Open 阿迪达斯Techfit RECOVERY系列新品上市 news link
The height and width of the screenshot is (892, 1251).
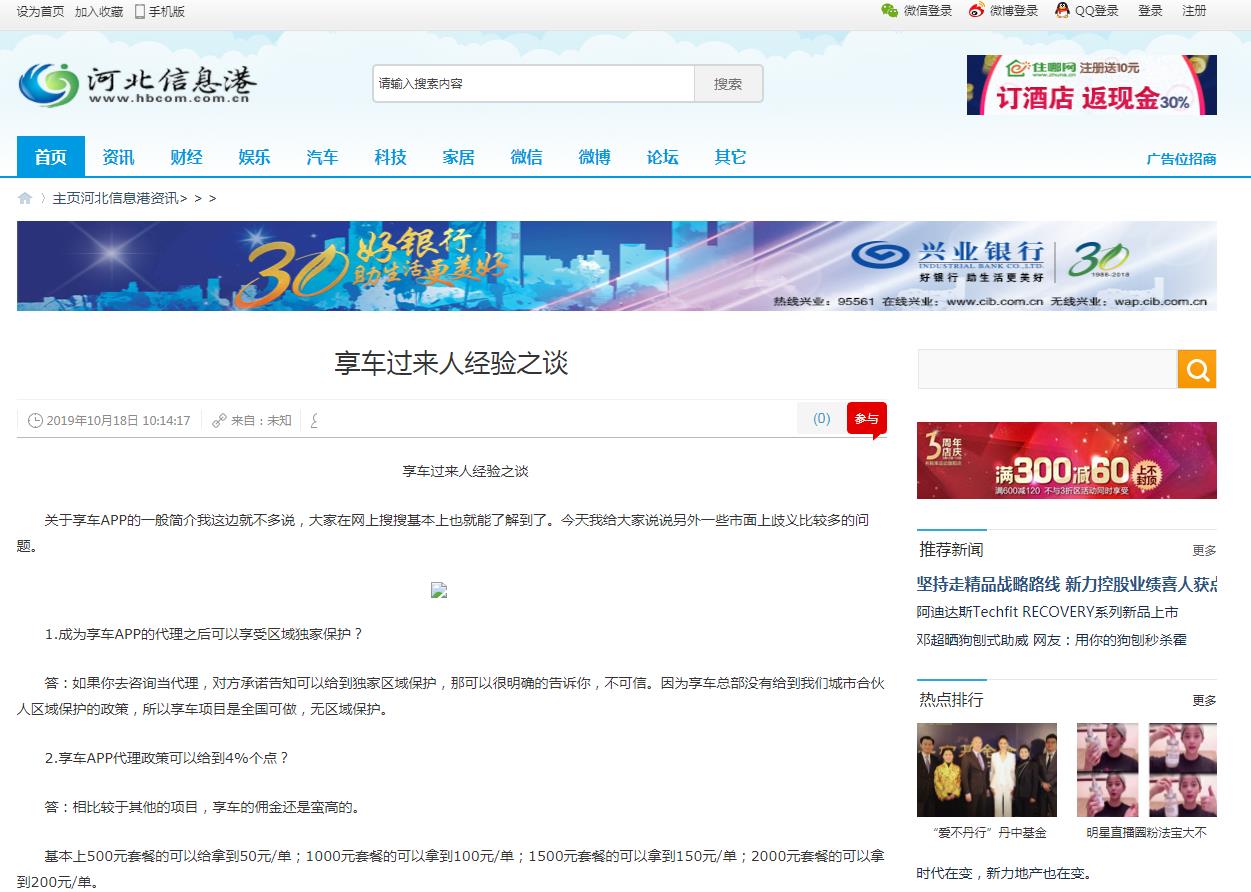[x=1048, y=612]
